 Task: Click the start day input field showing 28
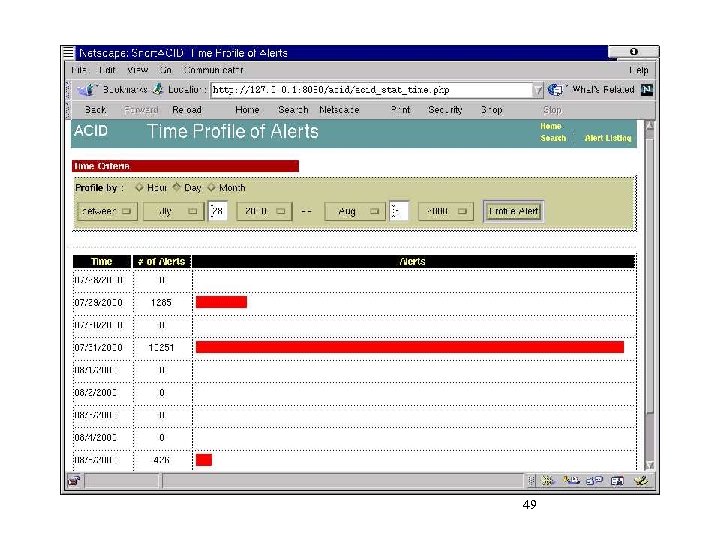[218, 211]
